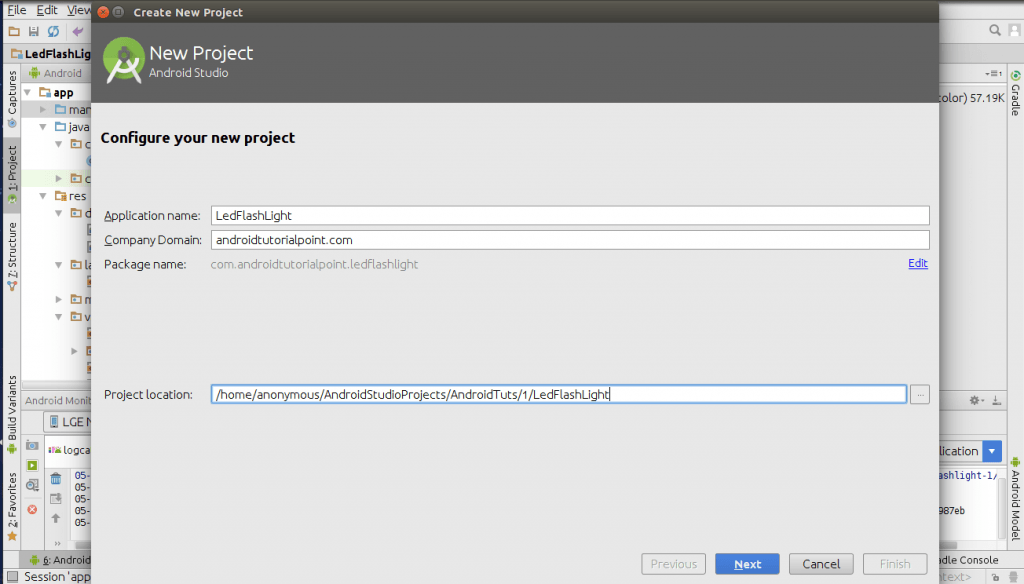The height and width of the screenshot is (584, 1024).
Task: Select the app module in project tree
Action: pyautogui.click(x=56, y=93)
